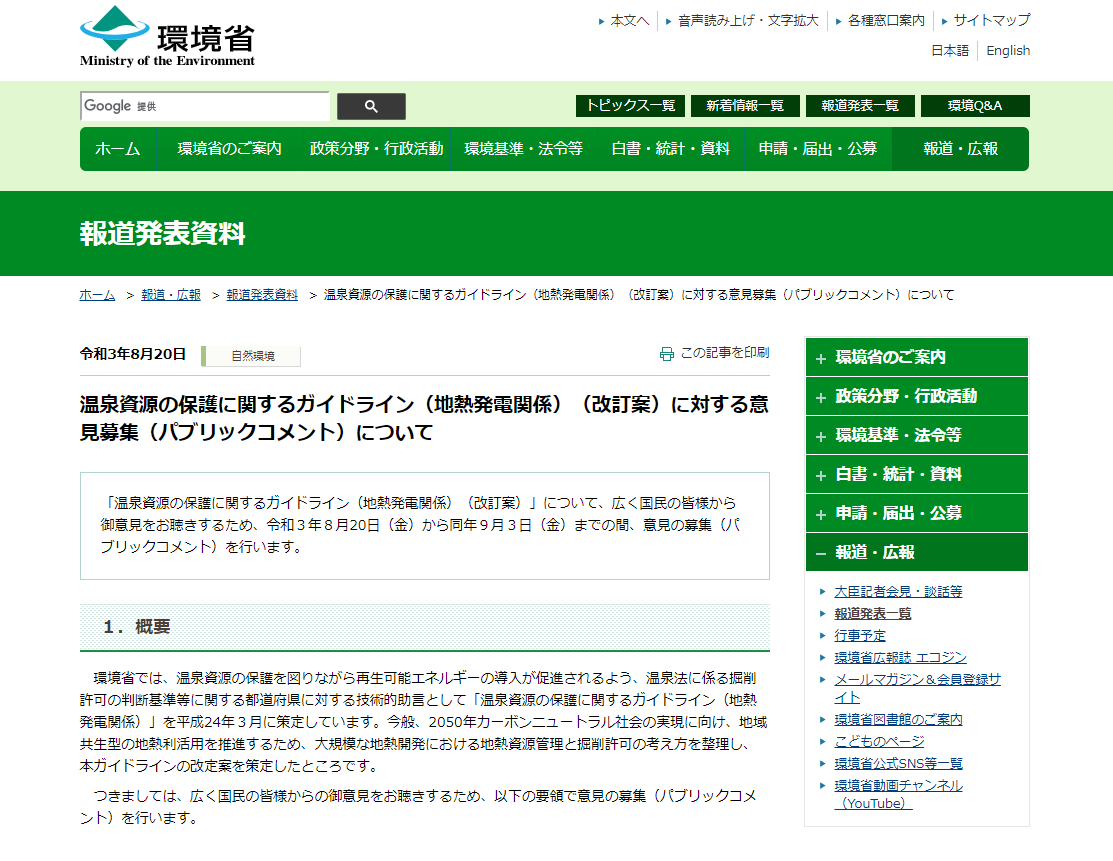The width and height of the screenshot is (1113, 861).
Task: Expand the 環境省のご案内 sidebar section
Action: [x=916, y=357]
